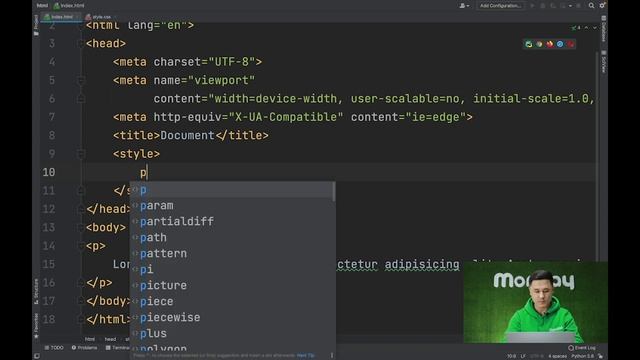
Task: Open the Python 3.8 interpreter selector
Action: (583, 356)
